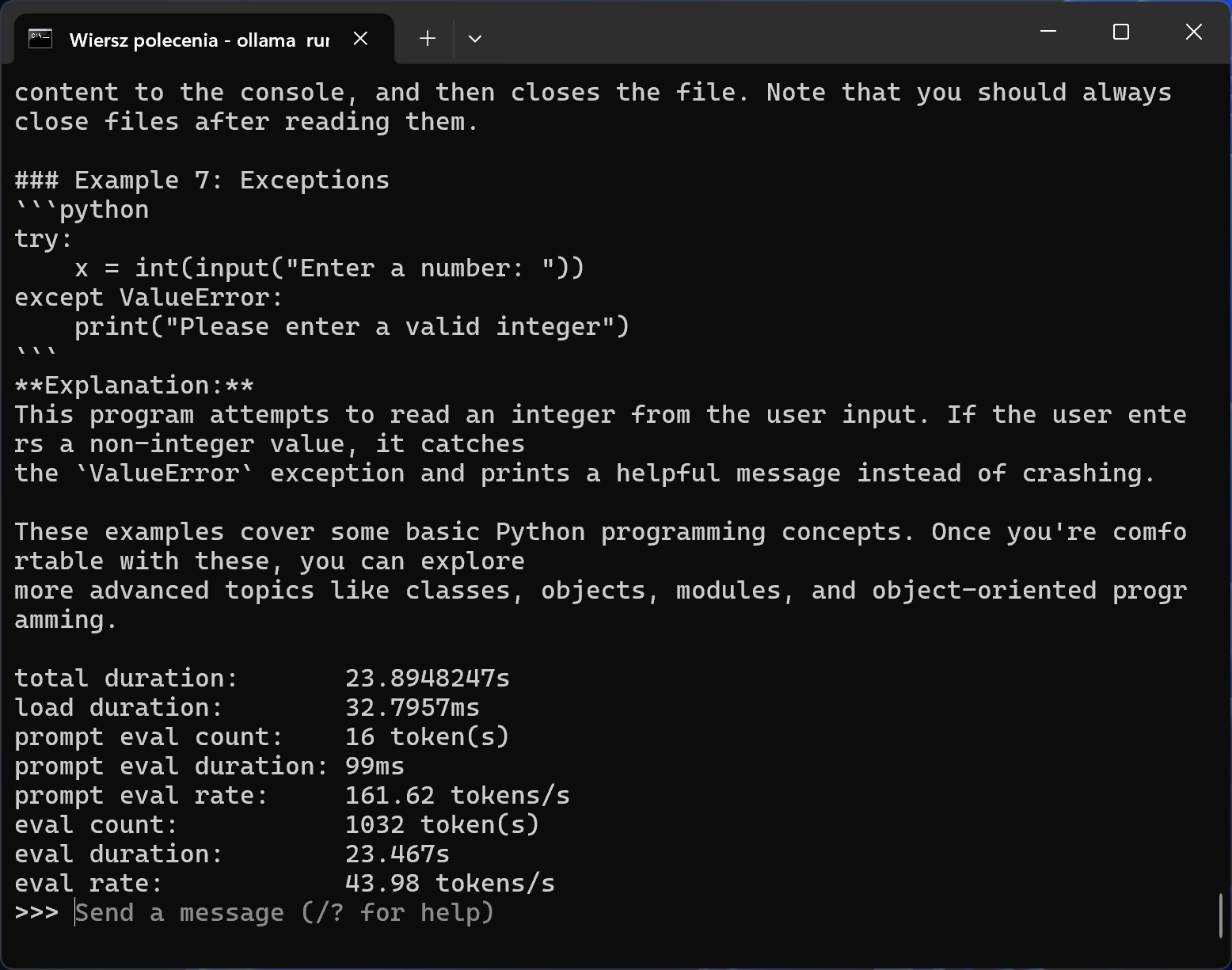
Task: Click the vertical scrollbar thumb
Action: tap(1221, 915)
